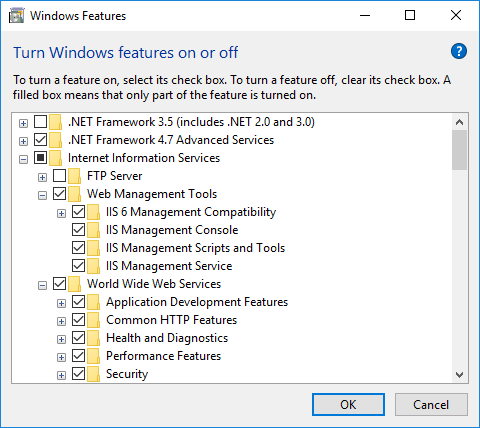Uncheck the Web Management Tools checkbox
Image resolution: width=480 pixels, height=428 pixels.
tap(59, 194)
